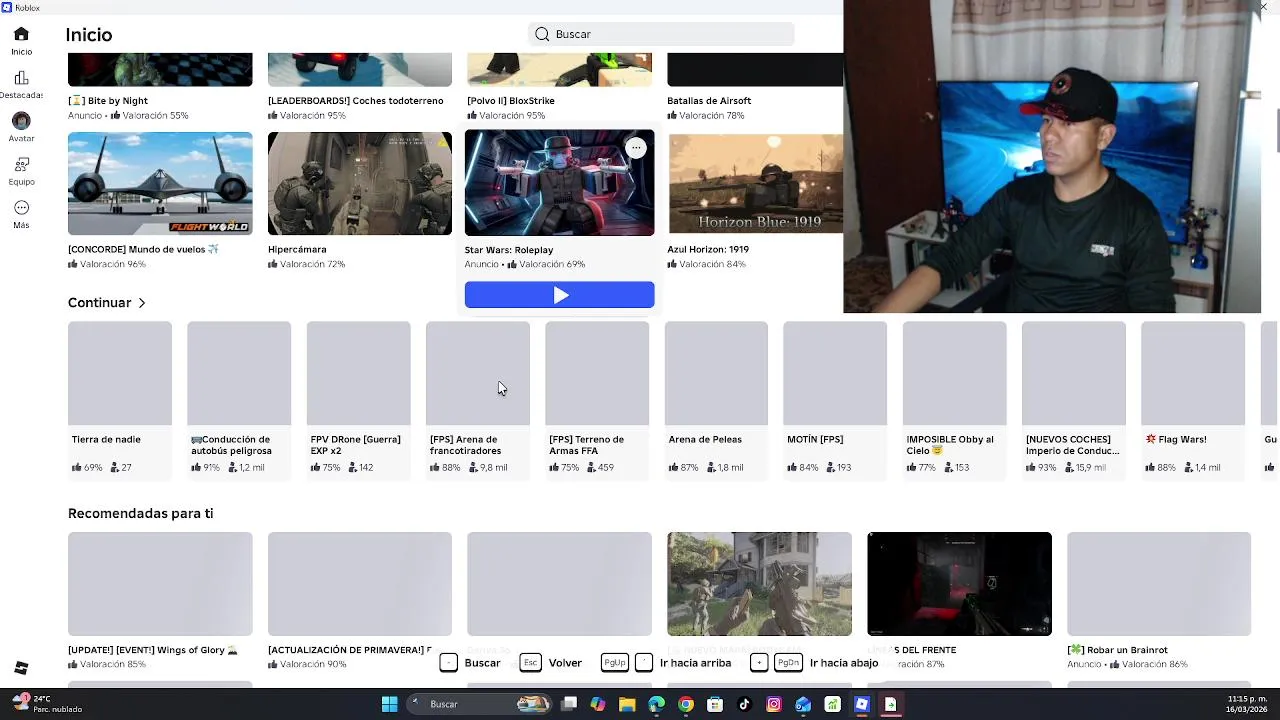Click Recomendadas para ti heading
Image resolution: width=1280 pixels, height=720 pixels.
click(x=140, y=514)
